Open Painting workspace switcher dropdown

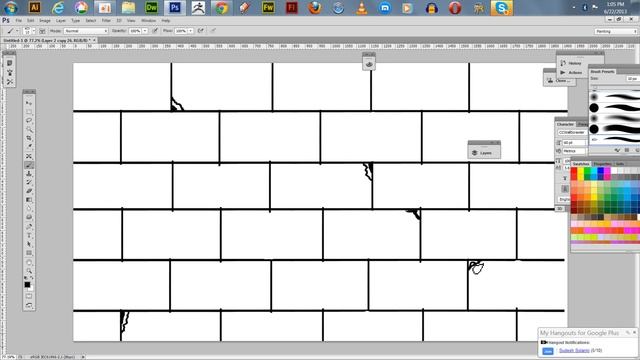pyautogui.click(x=616, y=31)
